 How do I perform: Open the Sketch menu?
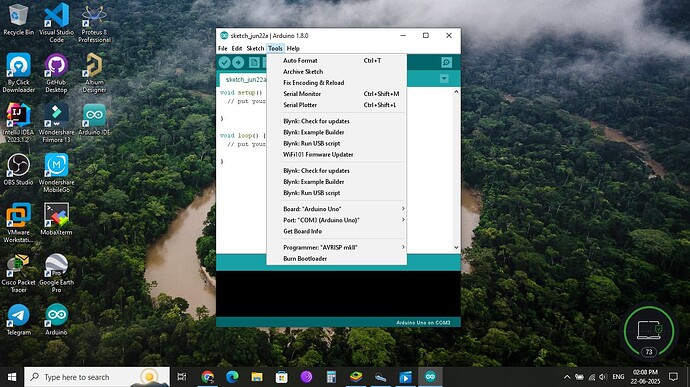(x=255, y=48)
